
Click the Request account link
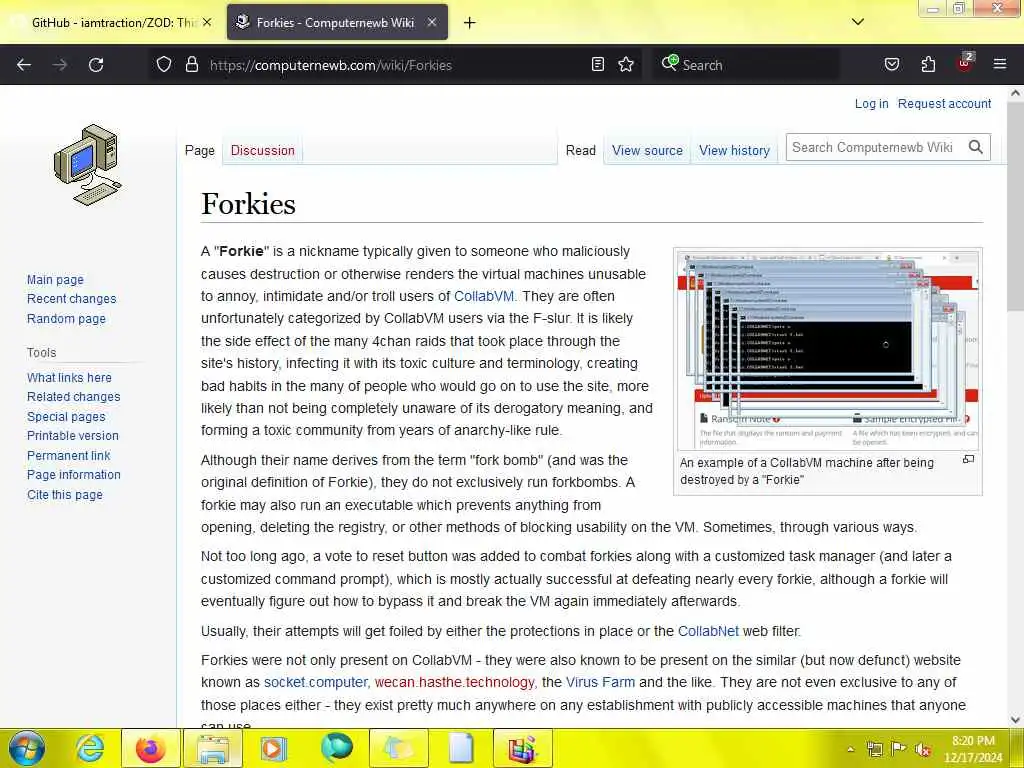[944, 103]
